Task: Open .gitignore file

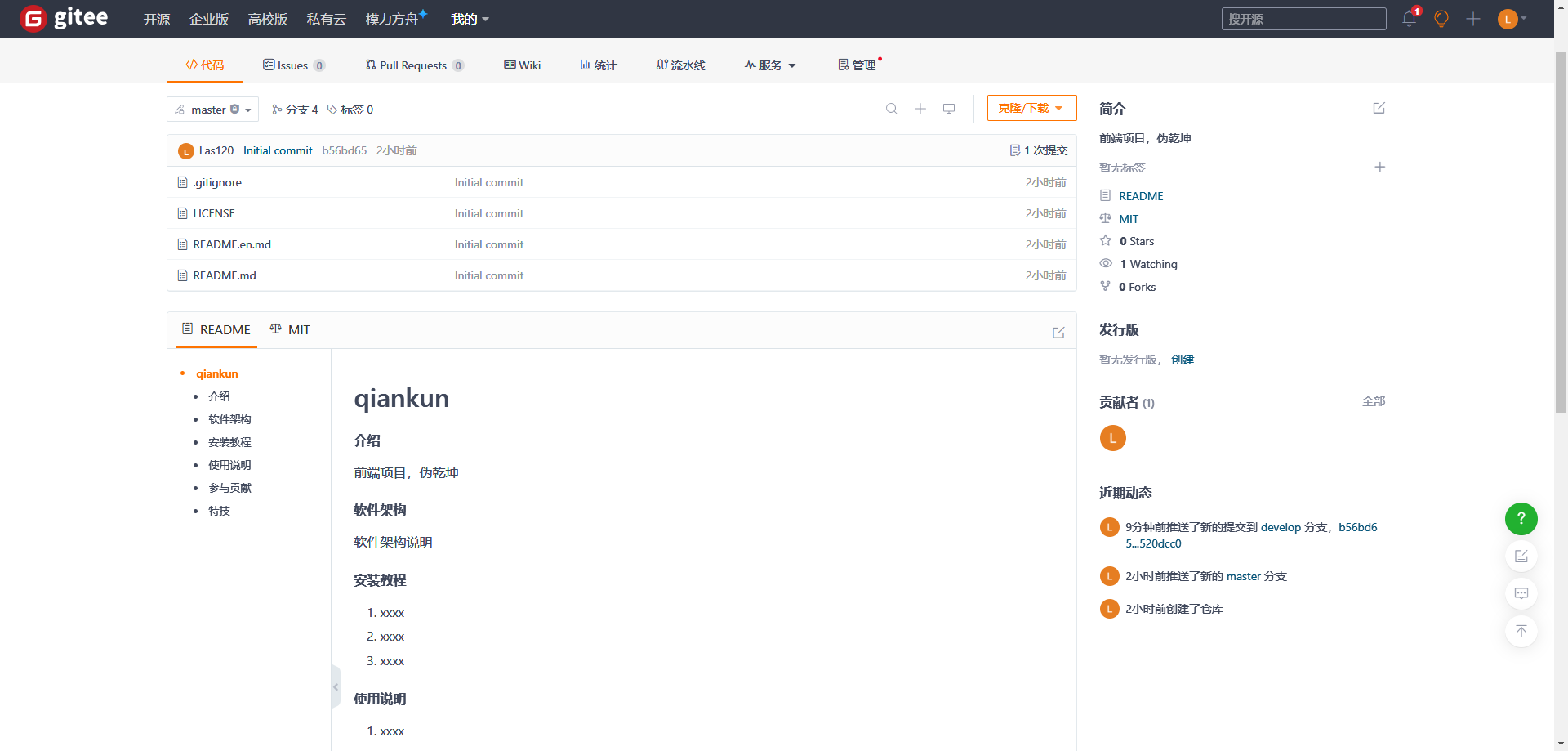Action: pos(217,182)
